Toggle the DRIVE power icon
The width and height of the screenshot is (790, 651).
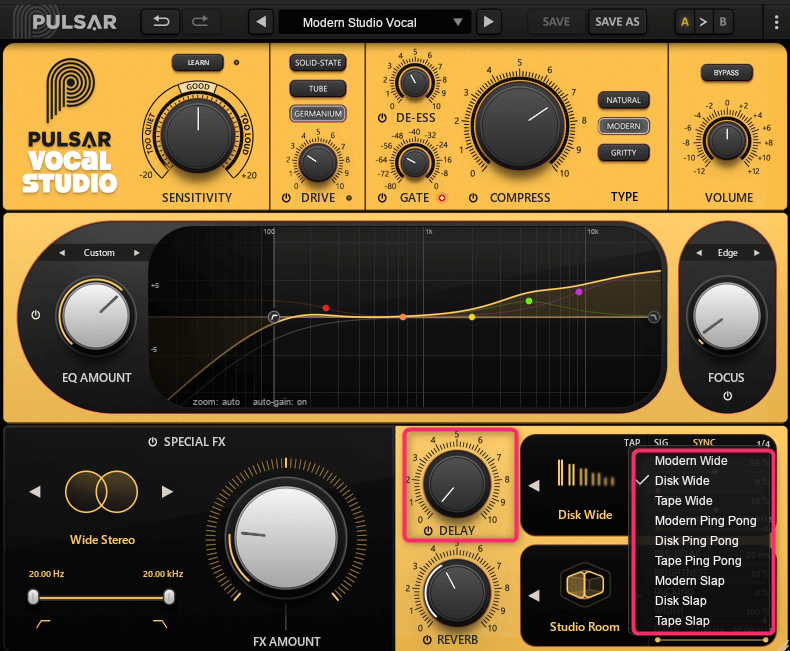(286, 198)
